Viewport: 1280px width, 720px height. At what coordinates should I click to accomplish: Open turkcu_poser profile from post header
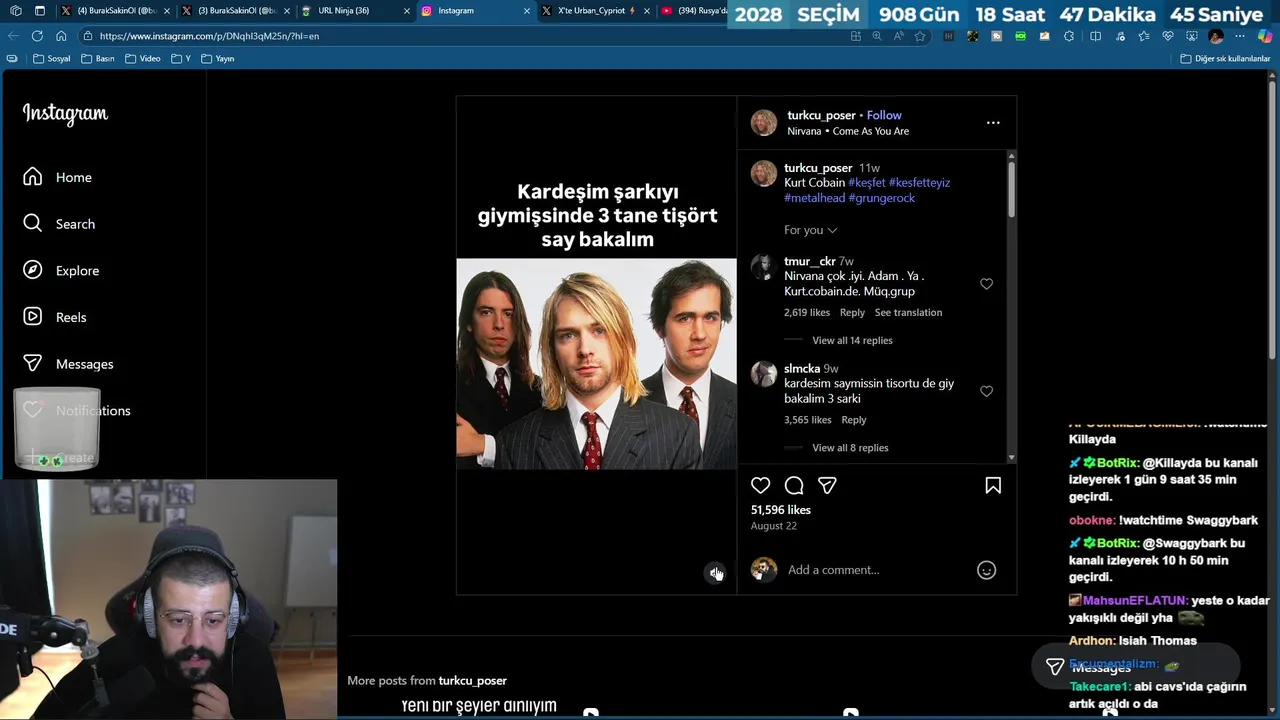point(821,115)
